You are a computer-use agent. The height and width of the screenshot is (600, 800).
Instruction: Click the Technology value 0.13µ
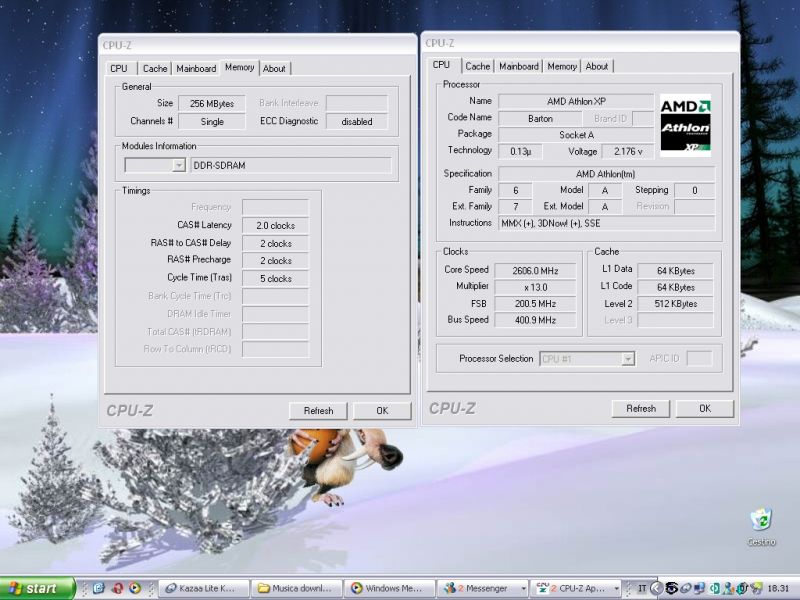(x=520, y=152)
